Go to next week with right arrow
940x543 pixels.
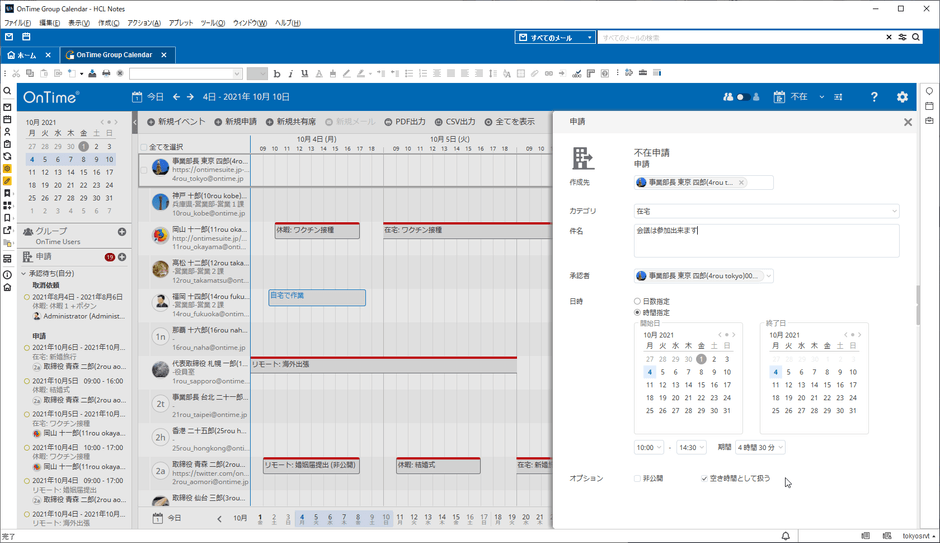[190, 97]
